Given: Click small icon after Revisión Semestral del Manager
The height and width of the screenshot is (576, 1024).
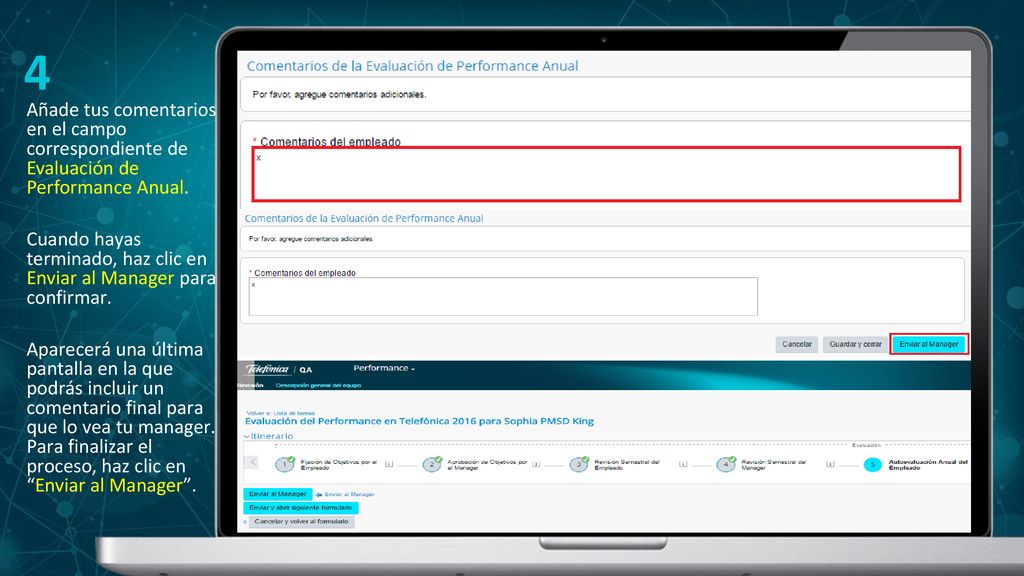Looking at the screenshot, I should [830, 464].
